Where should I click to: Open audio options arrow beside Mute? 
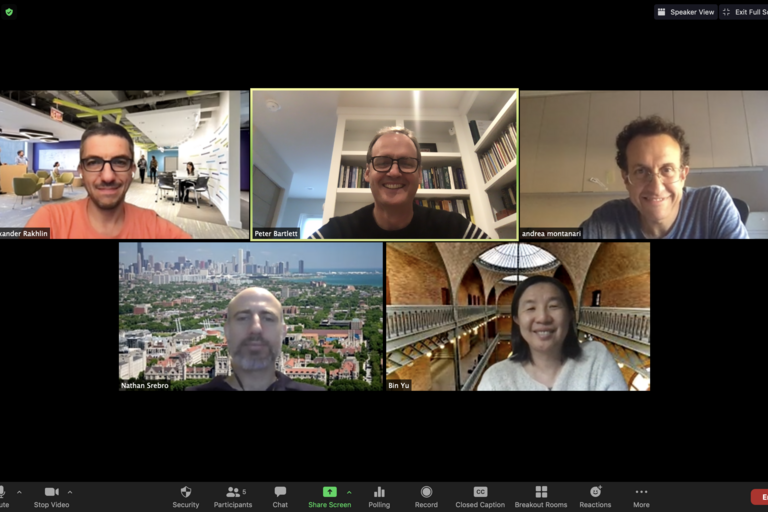[x=19, y=492]
